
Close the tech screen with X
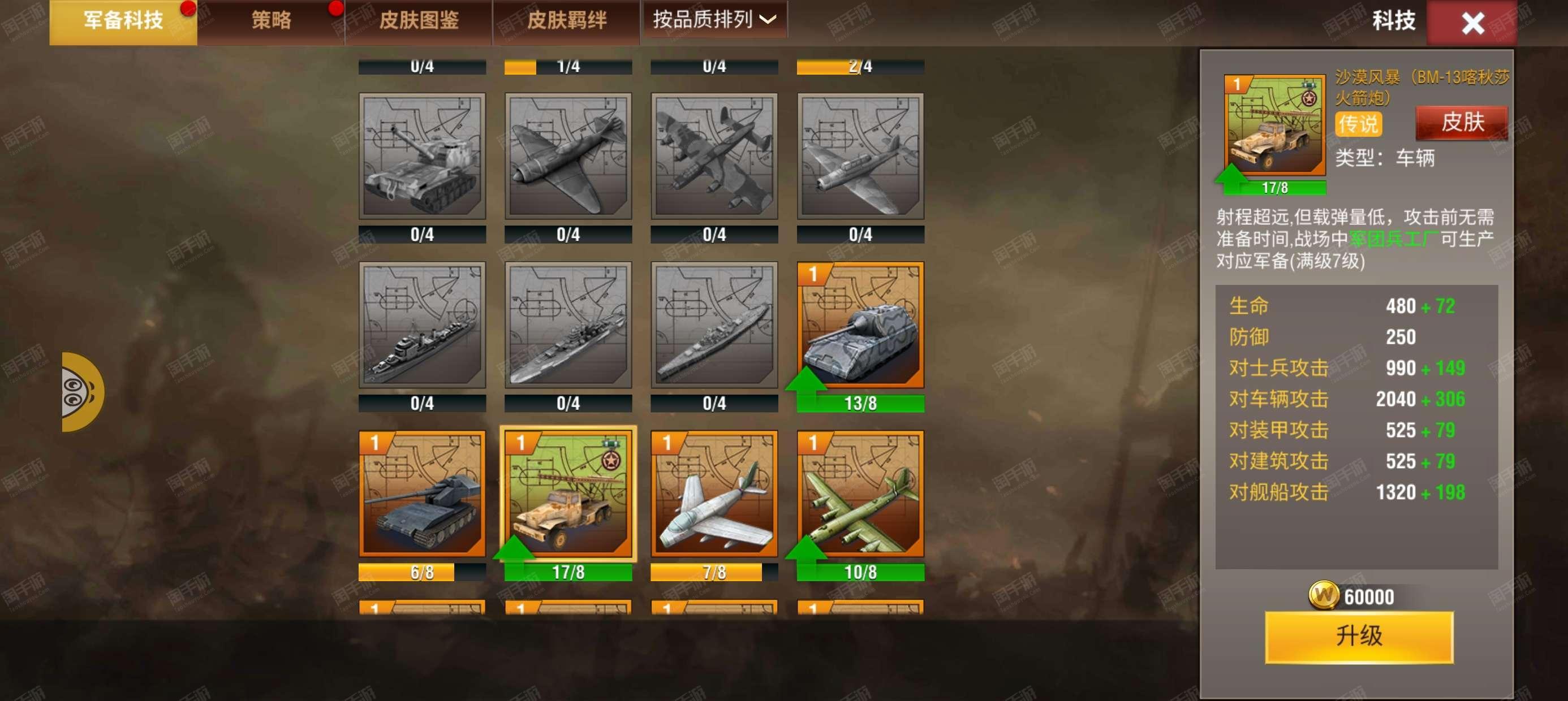click(1472, 23)
